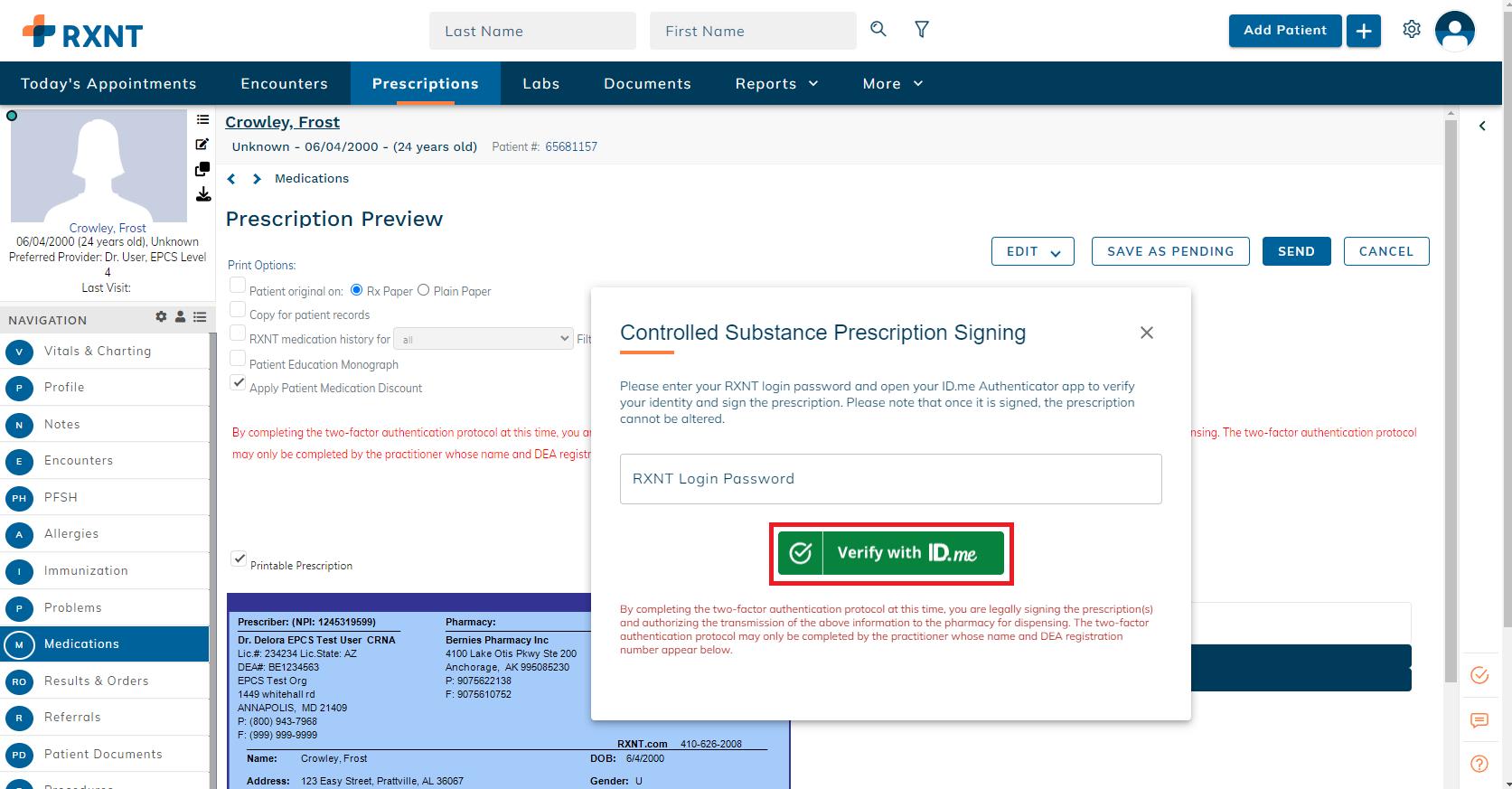Viewport: 1512px width, 789px height.
Task: Open the chat message icon
Action: click(1479, 720)
